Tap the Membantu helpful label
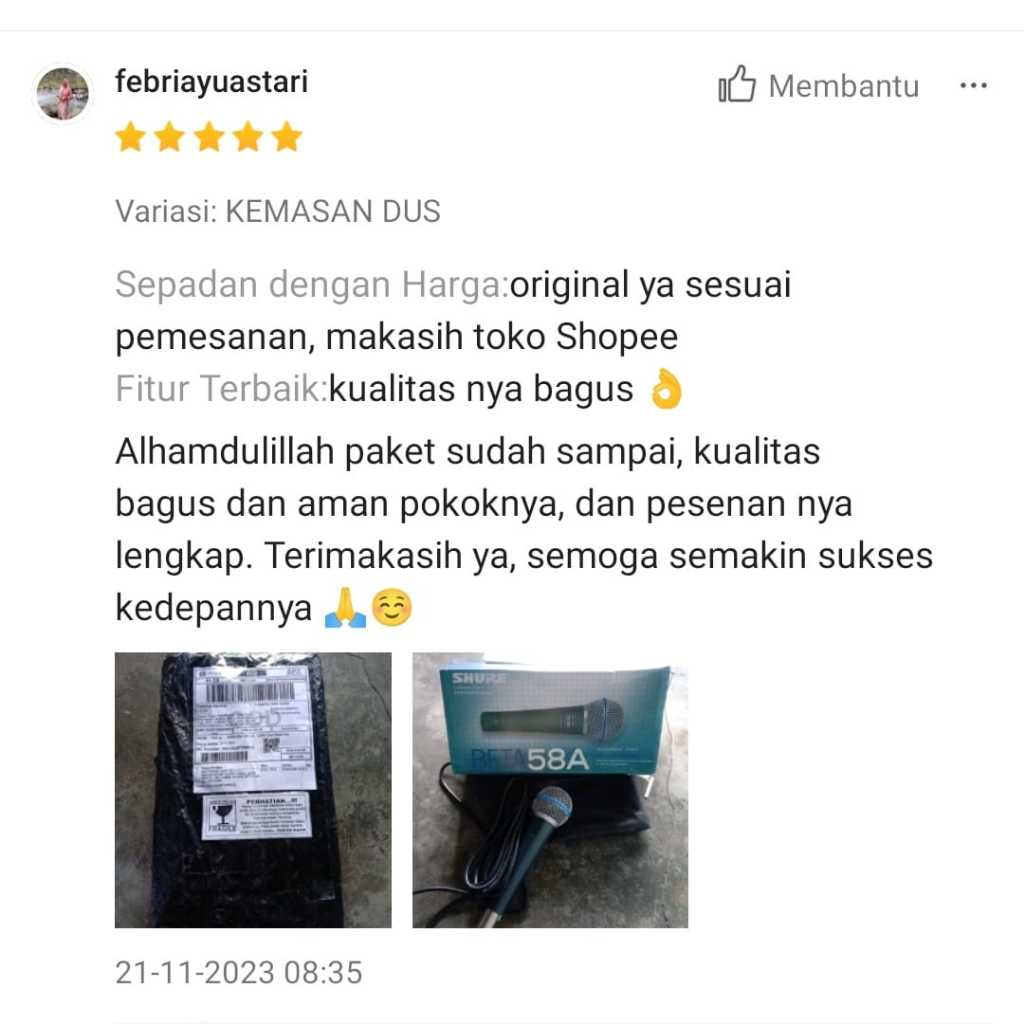The width and height of the screenshot is (1024, 1024). [844, 86]
